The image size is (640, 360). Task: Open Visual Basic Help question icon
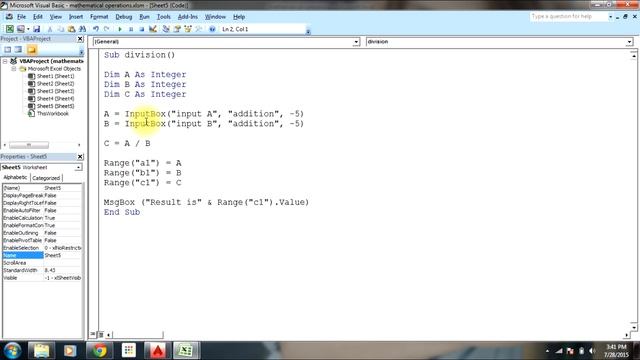pos(212,29)
